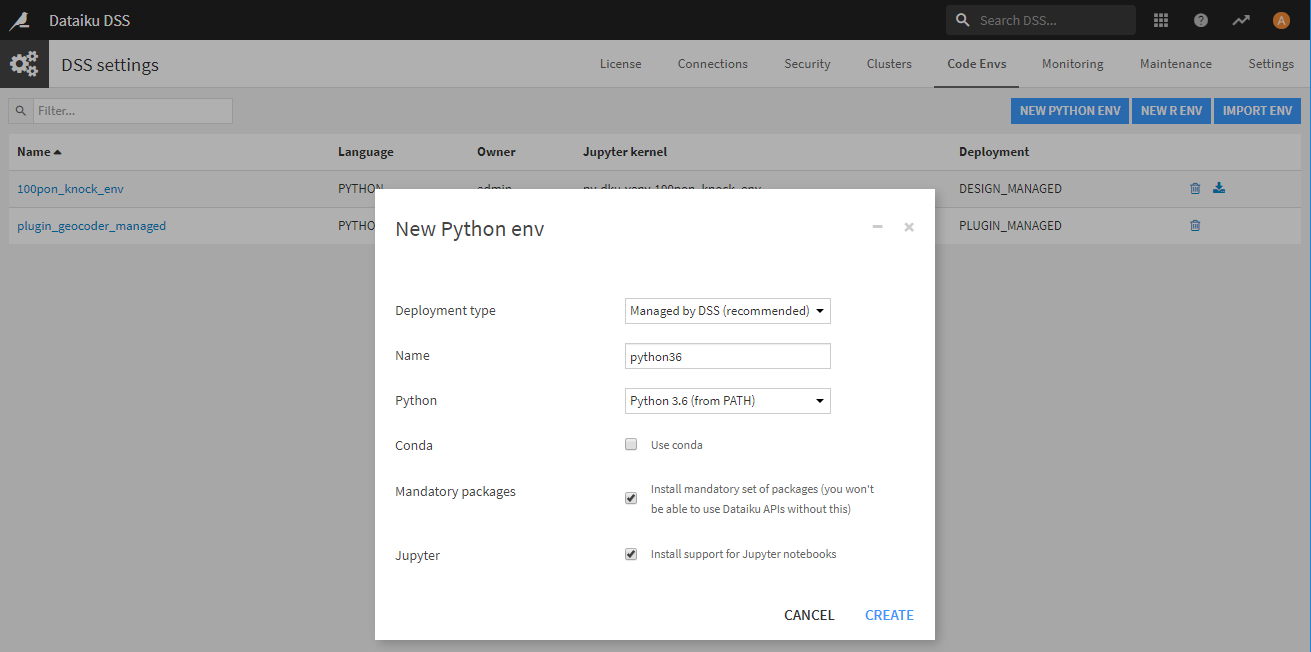Screen dimensions: 1311x652
Task: Open the help question mark icon
Action: (x=1201, y=20)
